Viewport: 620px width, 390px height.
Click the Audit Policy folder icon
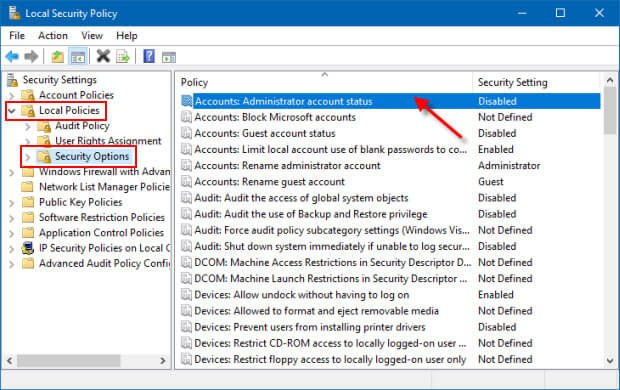tap(44, 126)
